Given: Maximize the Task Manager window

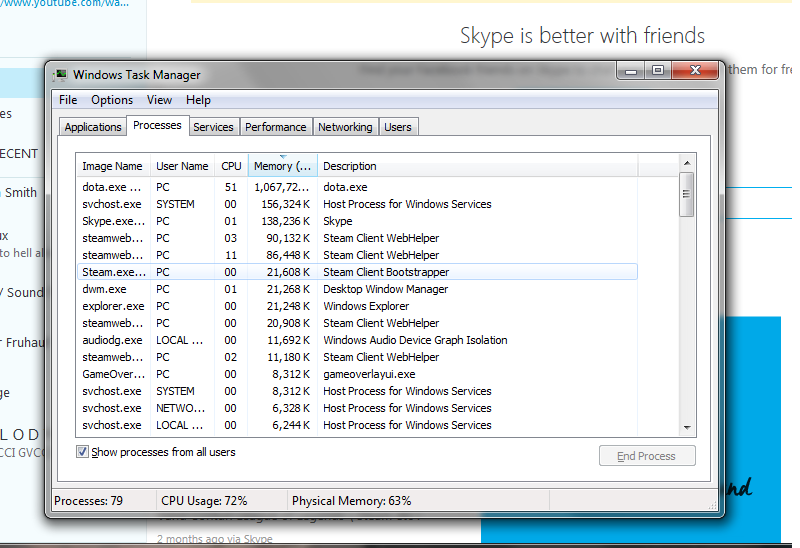Looking at the screenshot, I should click(658, 70).
